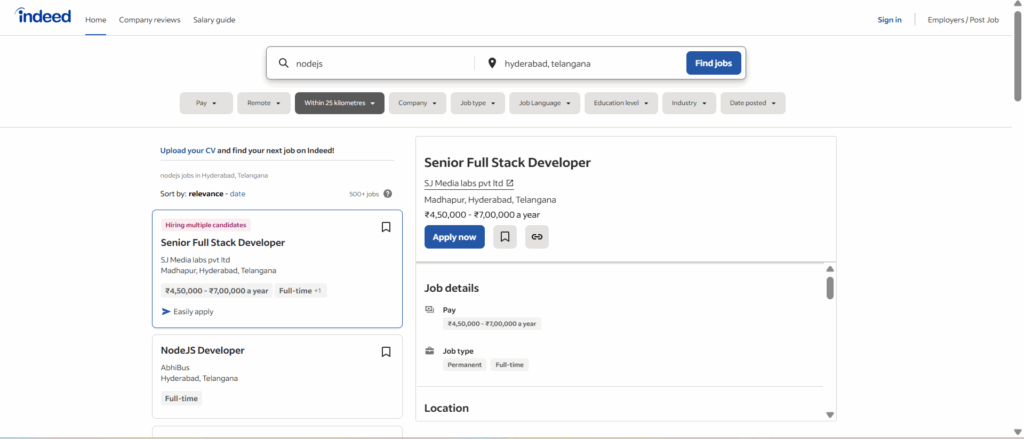
Task: Click the Apply now button
Action: click(x=455, y=237)
